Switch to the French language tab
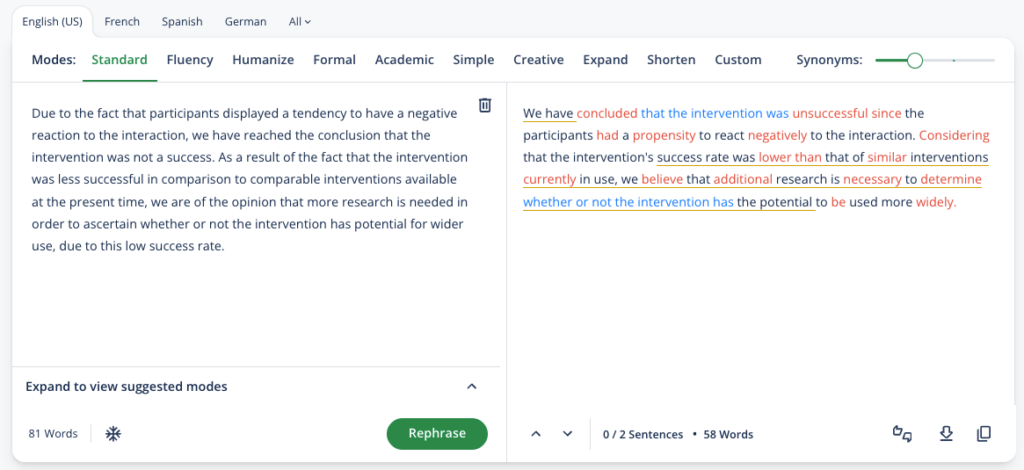The image size is (1024, 470). 122,21
